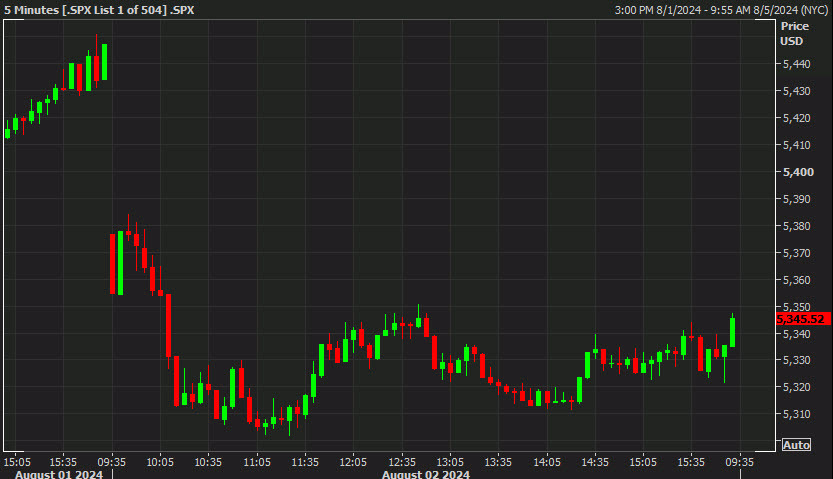Click the 5,420 price axis label
This screenshot has width=833, height=479.
[796, 118]
